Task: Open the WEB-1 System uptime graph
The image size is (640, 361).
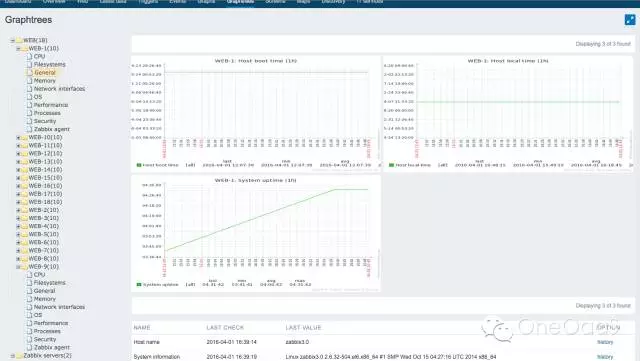Action: 256,233
